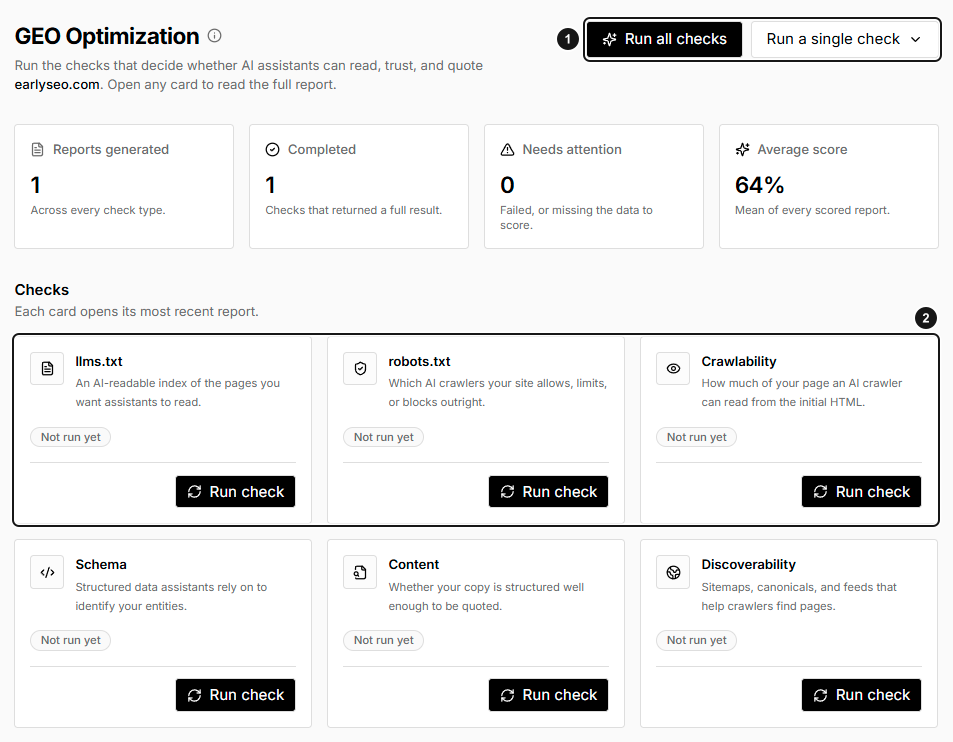
Task: Click 'Across every check type.' text
Action: [98, 210]
